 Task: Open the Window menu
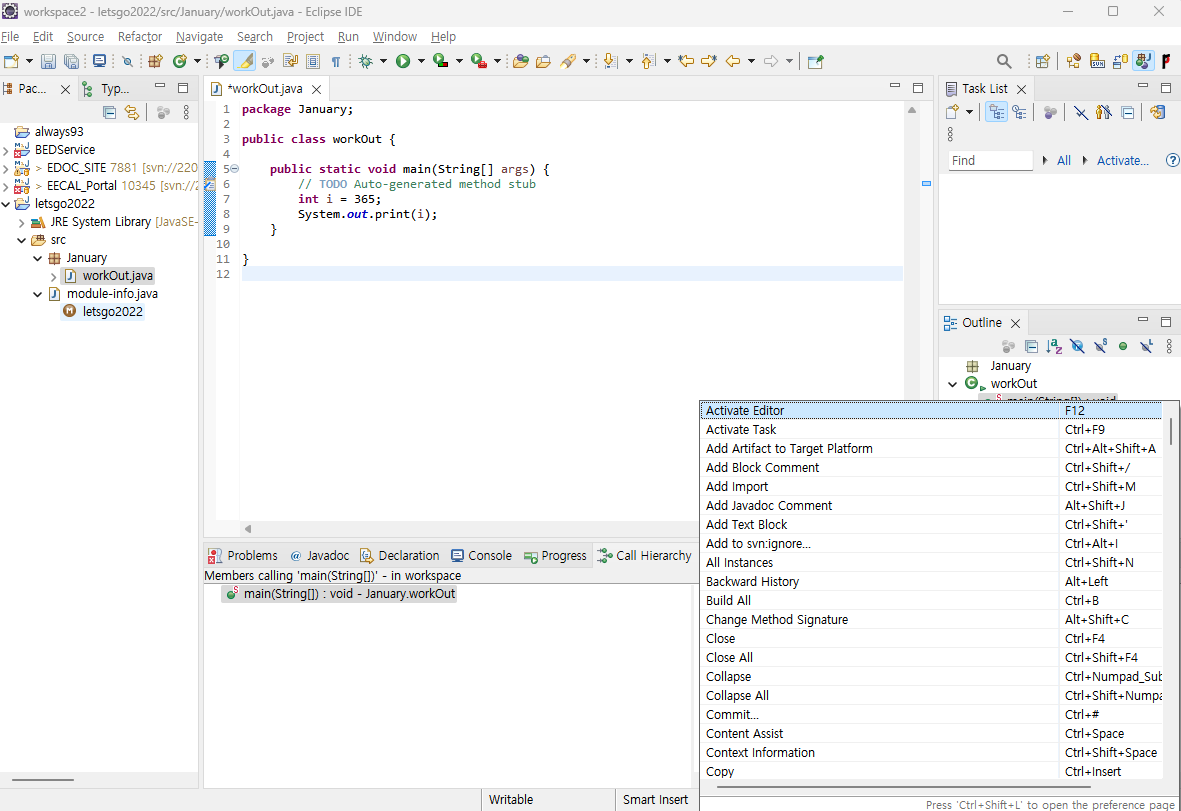(395, 36)
